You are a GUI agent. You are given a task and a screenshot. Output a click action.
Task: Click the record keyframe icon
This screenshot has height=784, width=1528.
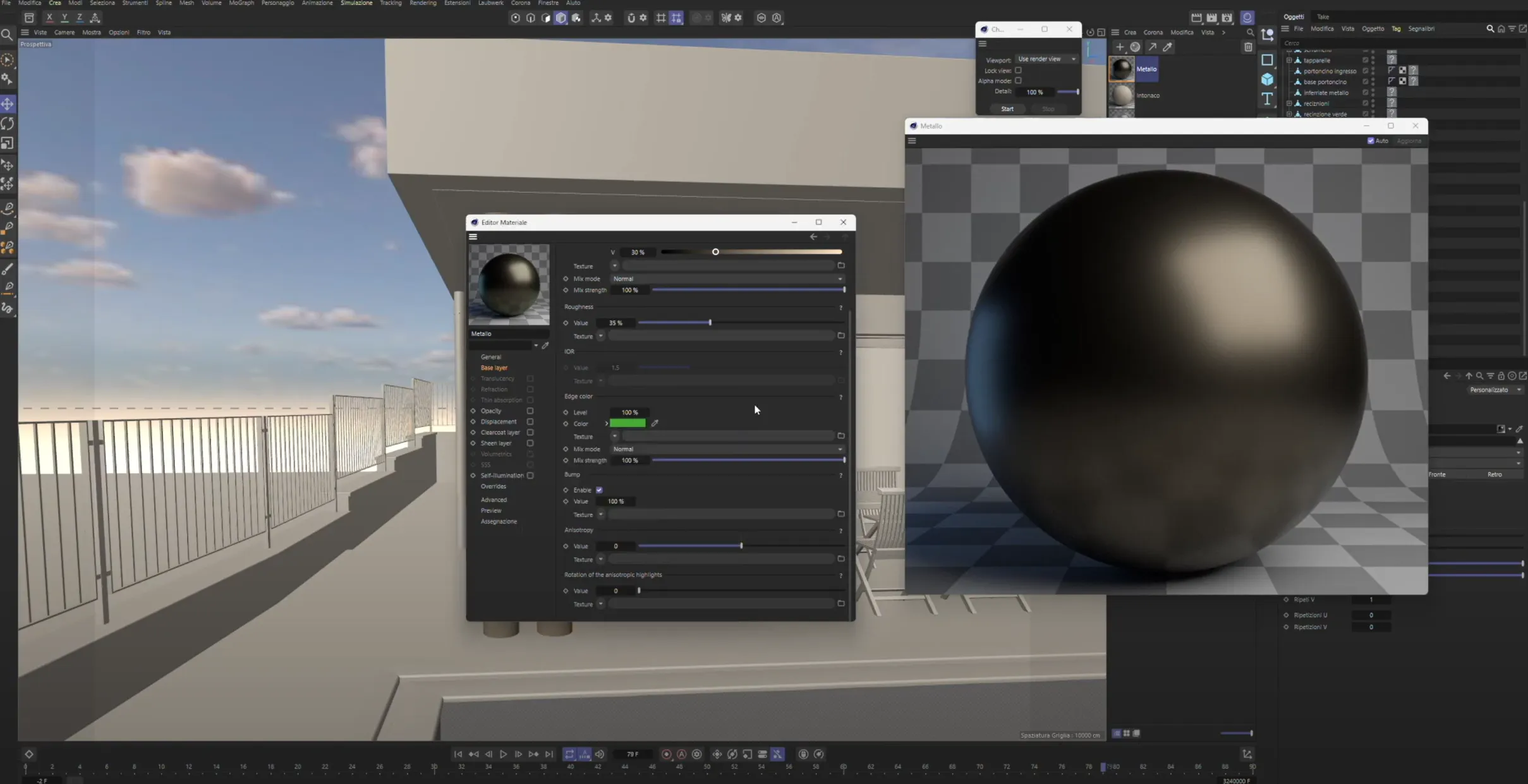click(x=666, y=754)
